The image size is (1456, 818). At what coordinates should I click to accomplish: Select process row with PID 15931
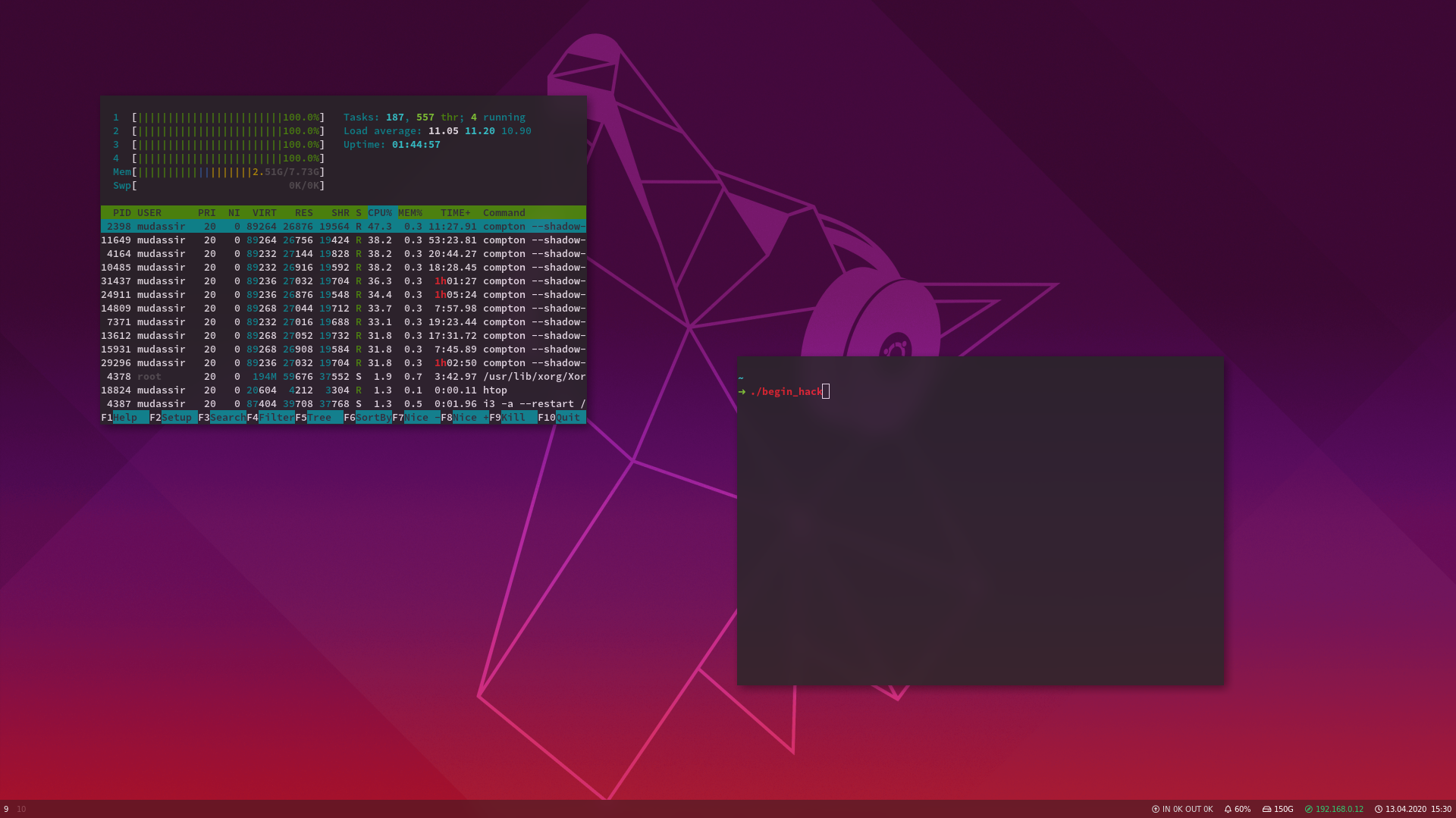(344, 349)
